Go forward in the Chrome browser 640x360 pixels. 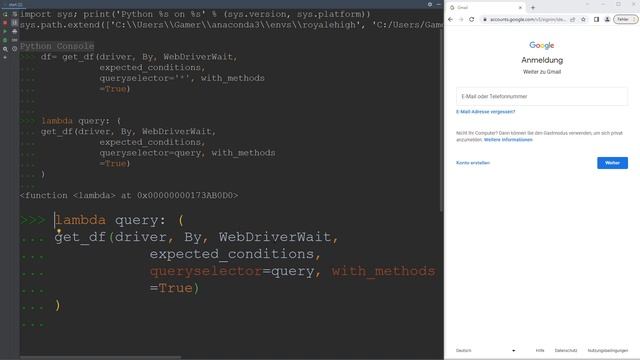click(x=461, y=19)
